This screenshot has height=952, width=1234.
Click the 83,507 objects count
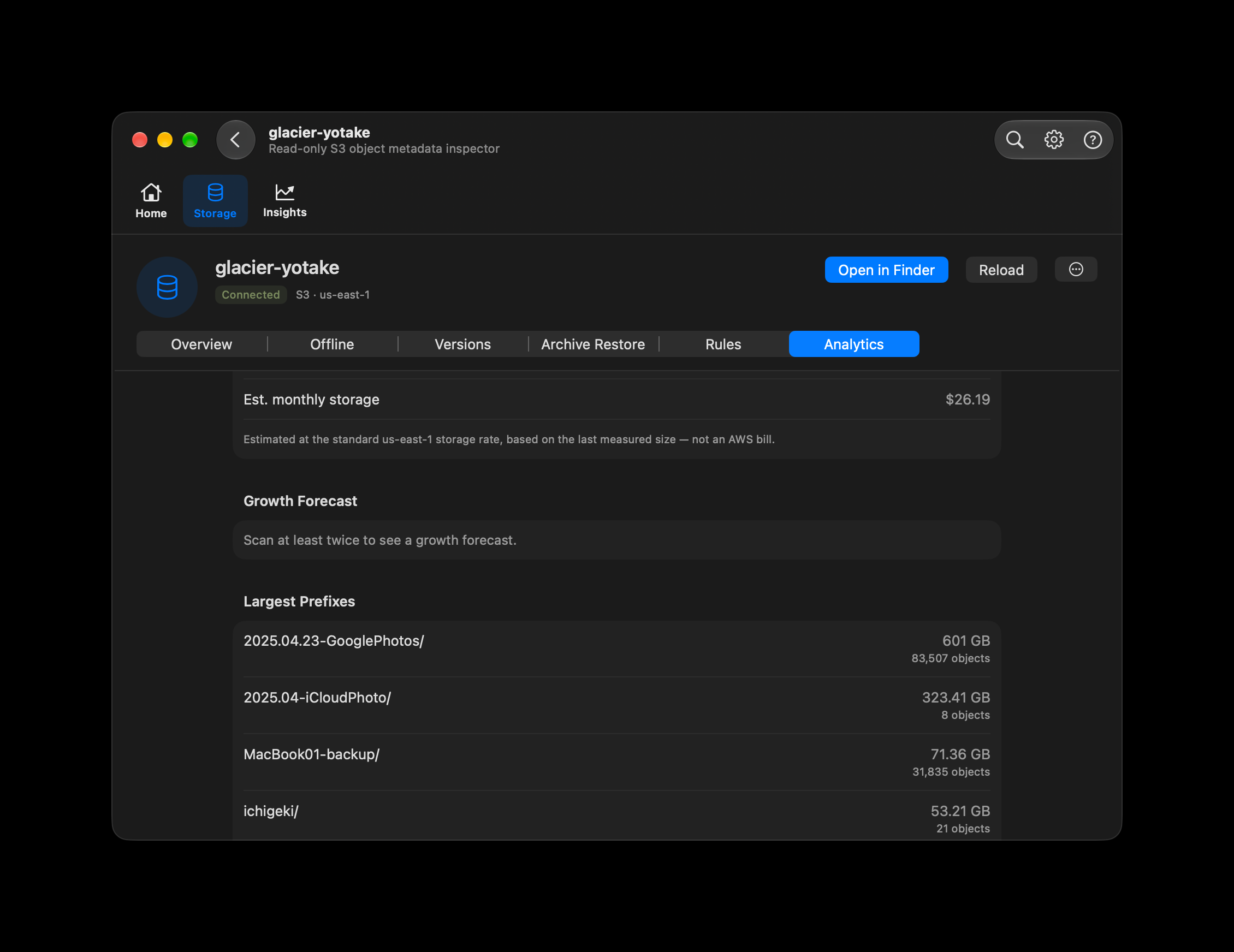951,658
